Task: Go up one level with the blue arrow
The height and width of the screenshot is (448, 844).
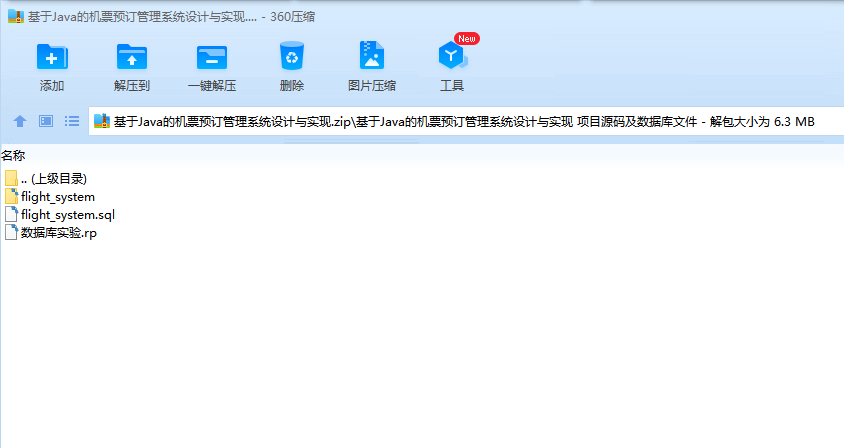Action: [20, 121]
